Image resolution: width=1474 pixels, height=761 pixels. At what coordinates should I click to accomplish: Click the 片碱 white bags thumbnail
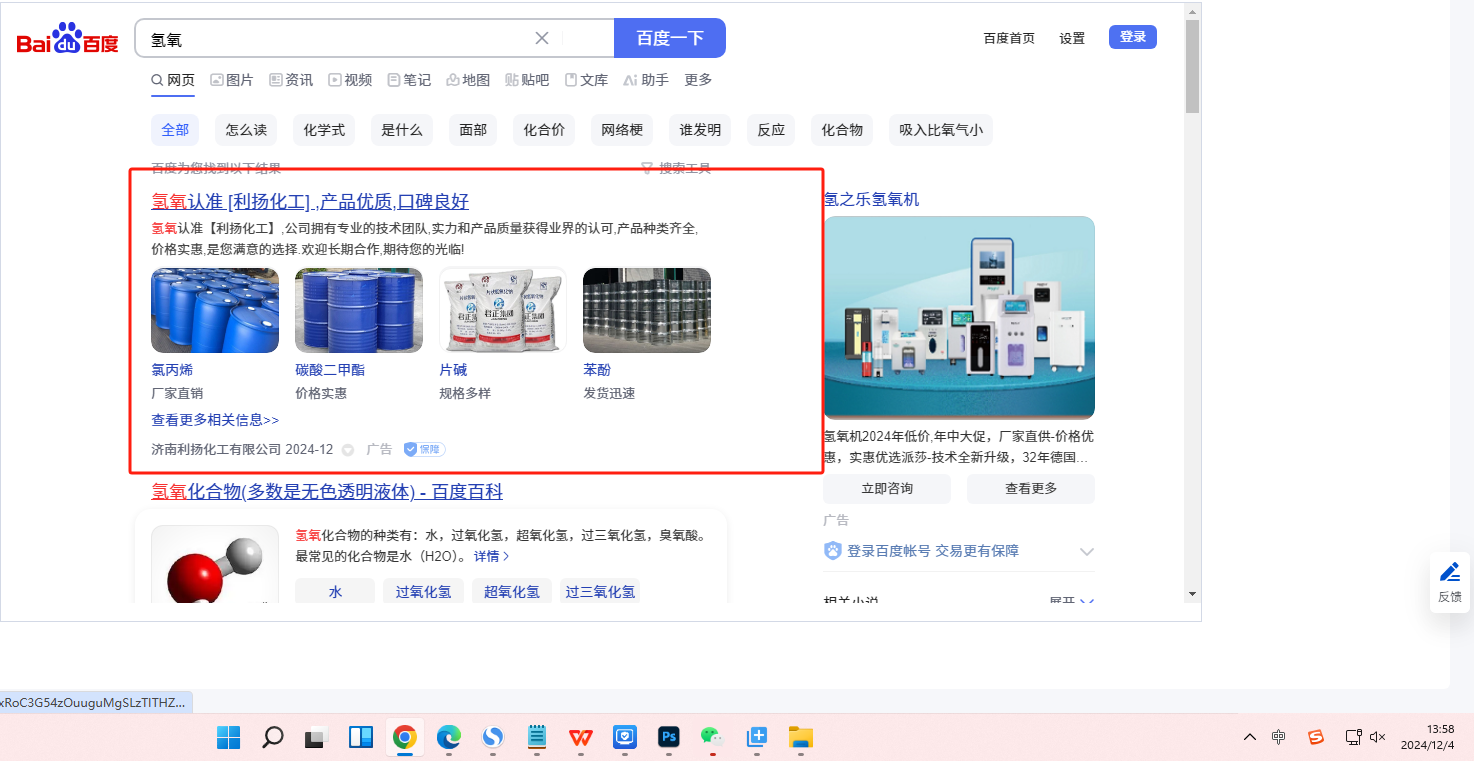(503, 310)
